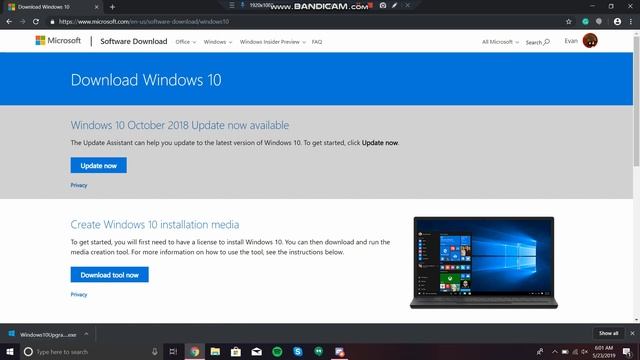Open options arrow for downloaded Windows10Upgrade file
Screen dimensions: 640x360
pos(86,334)
